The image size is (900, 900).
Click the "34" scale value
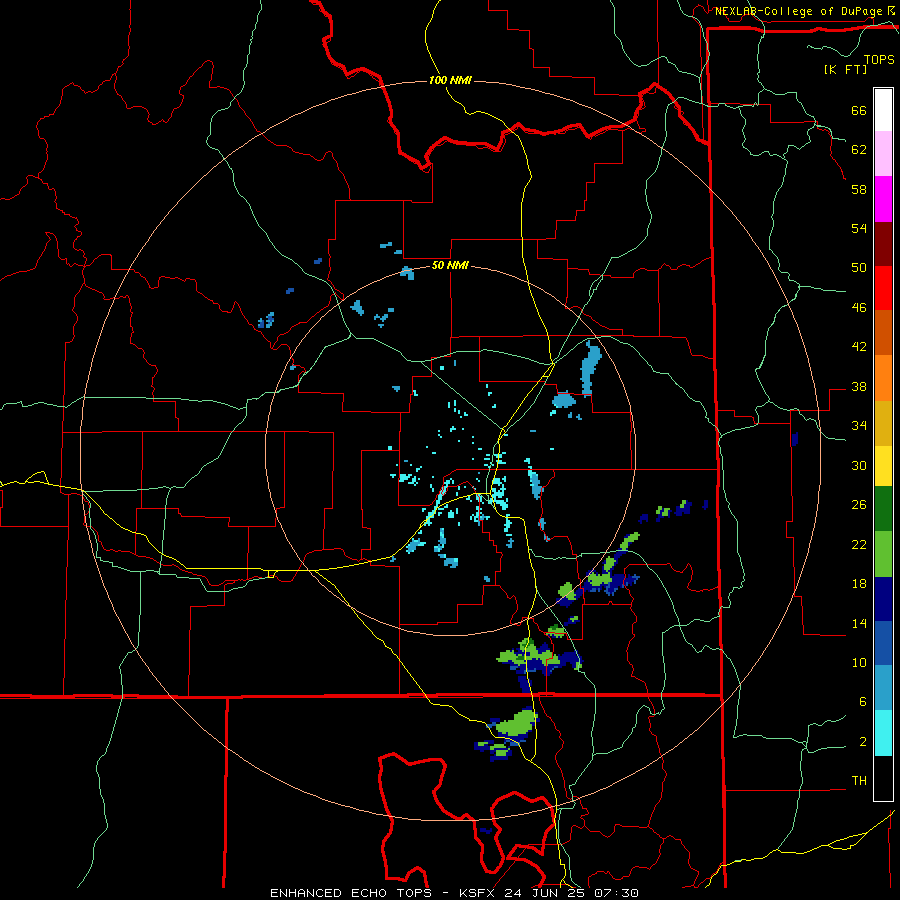859,426
